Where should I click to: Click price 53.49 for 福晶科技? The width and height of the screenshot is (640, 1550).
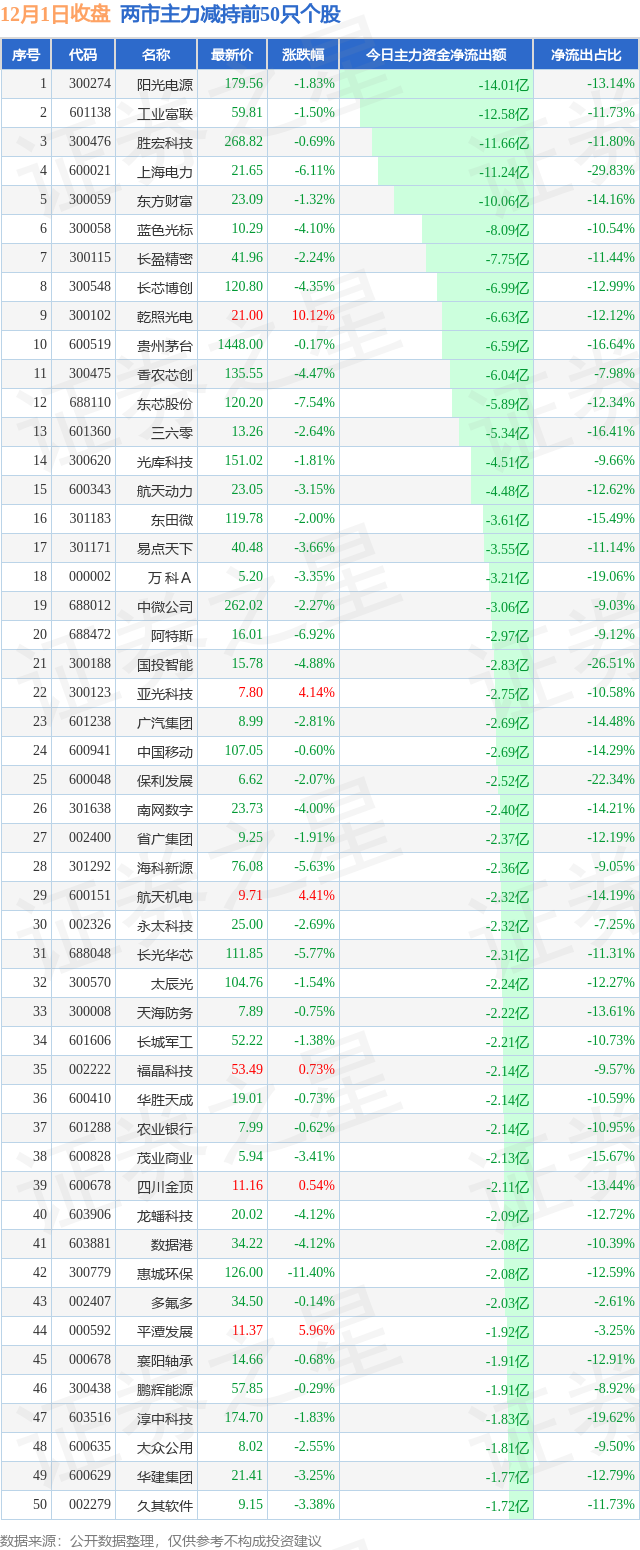pos(247,1070)
